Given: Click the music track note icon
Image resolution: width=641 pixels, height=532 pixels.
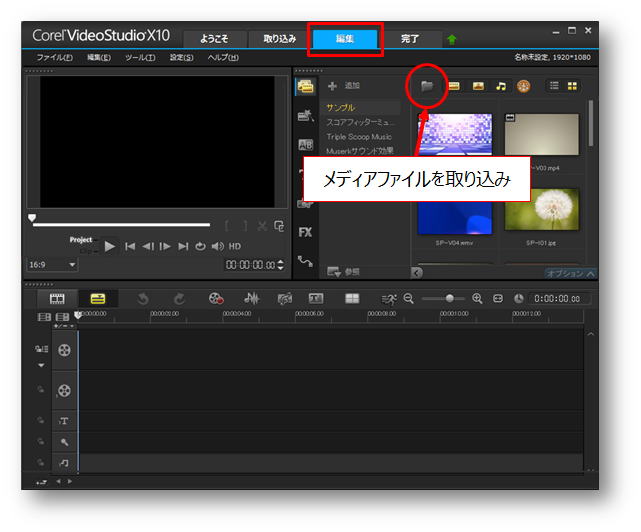Looking at the screenshot, I should coord(64,463).
